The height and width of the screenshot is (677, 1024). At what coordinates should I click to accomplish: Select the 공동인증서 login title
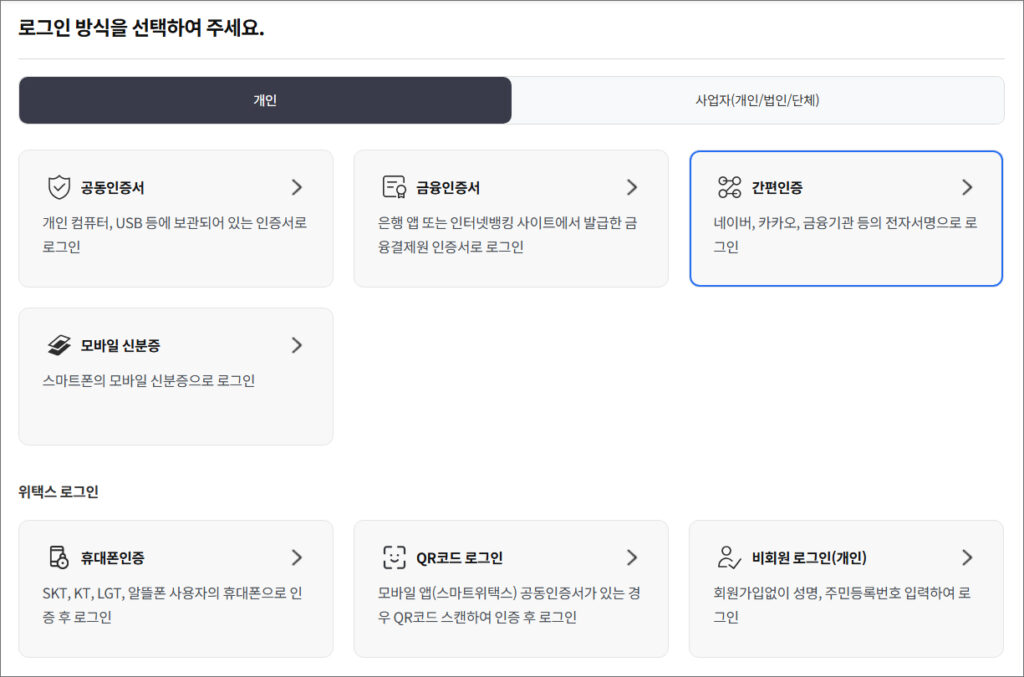pyautogui.click(x=112, y=188)
